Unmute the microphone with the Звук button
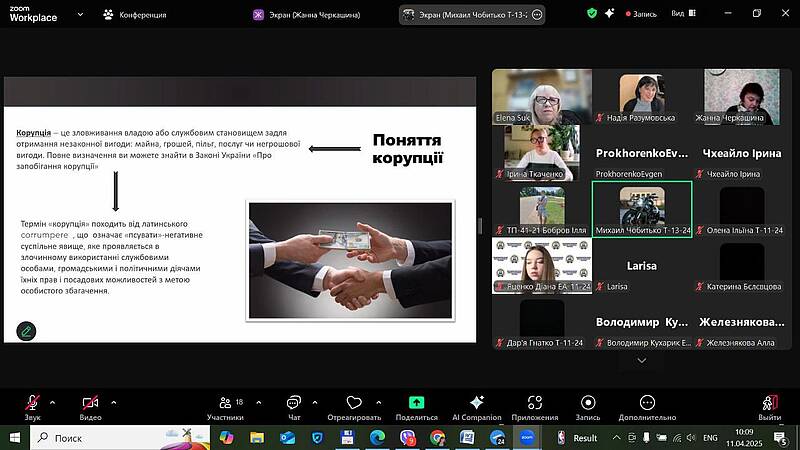Screen dimensions: 800x450 (x=32, y=402)
